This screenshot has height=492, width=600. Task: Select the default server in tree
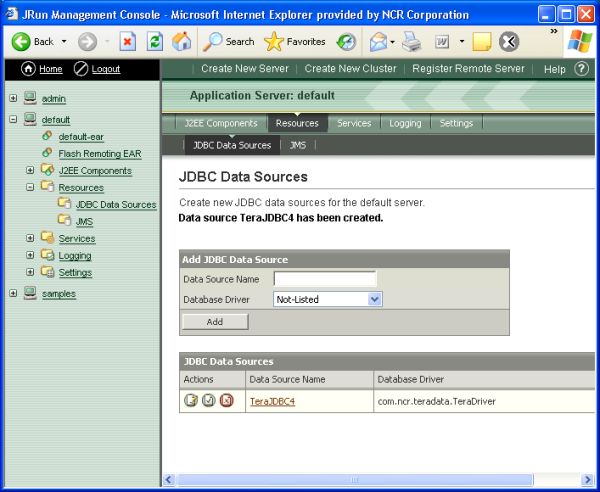tap(56, 120)
